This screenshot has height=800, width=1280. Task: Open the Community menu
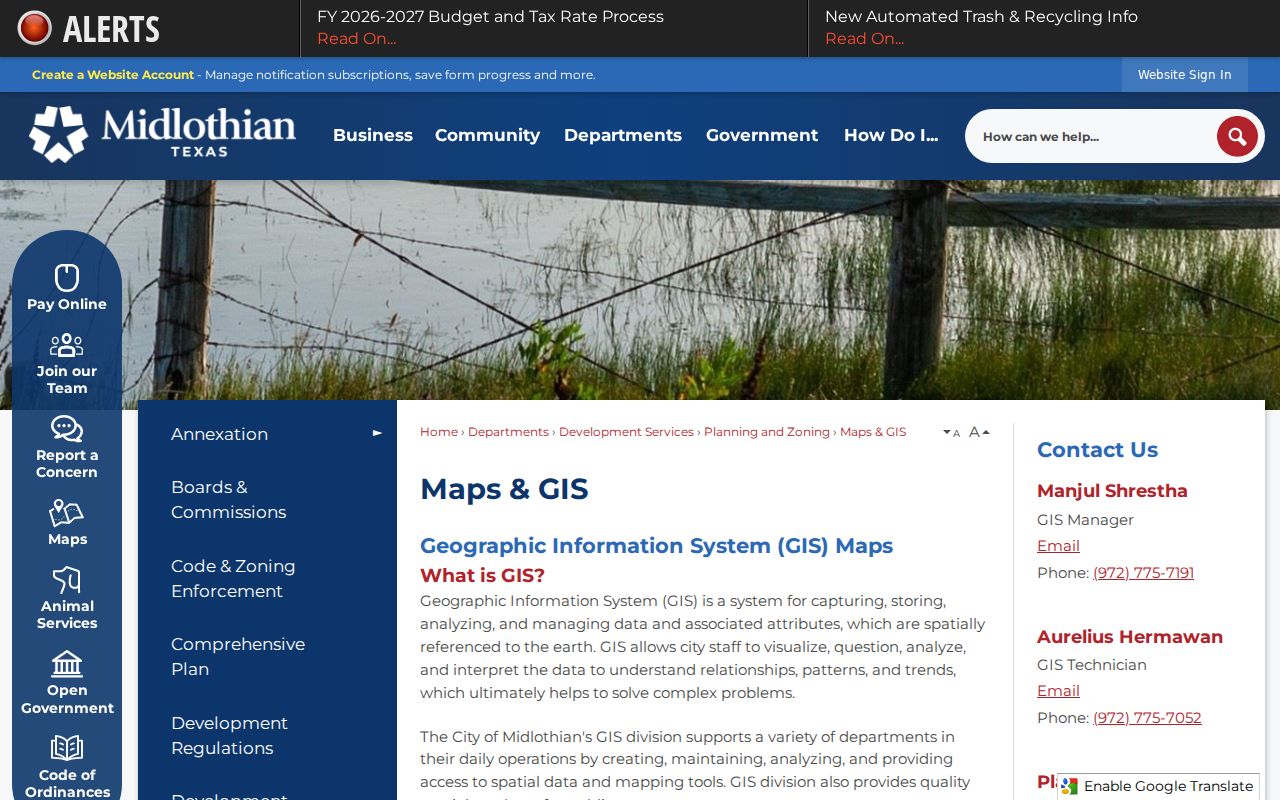click(x=487, y=135)
